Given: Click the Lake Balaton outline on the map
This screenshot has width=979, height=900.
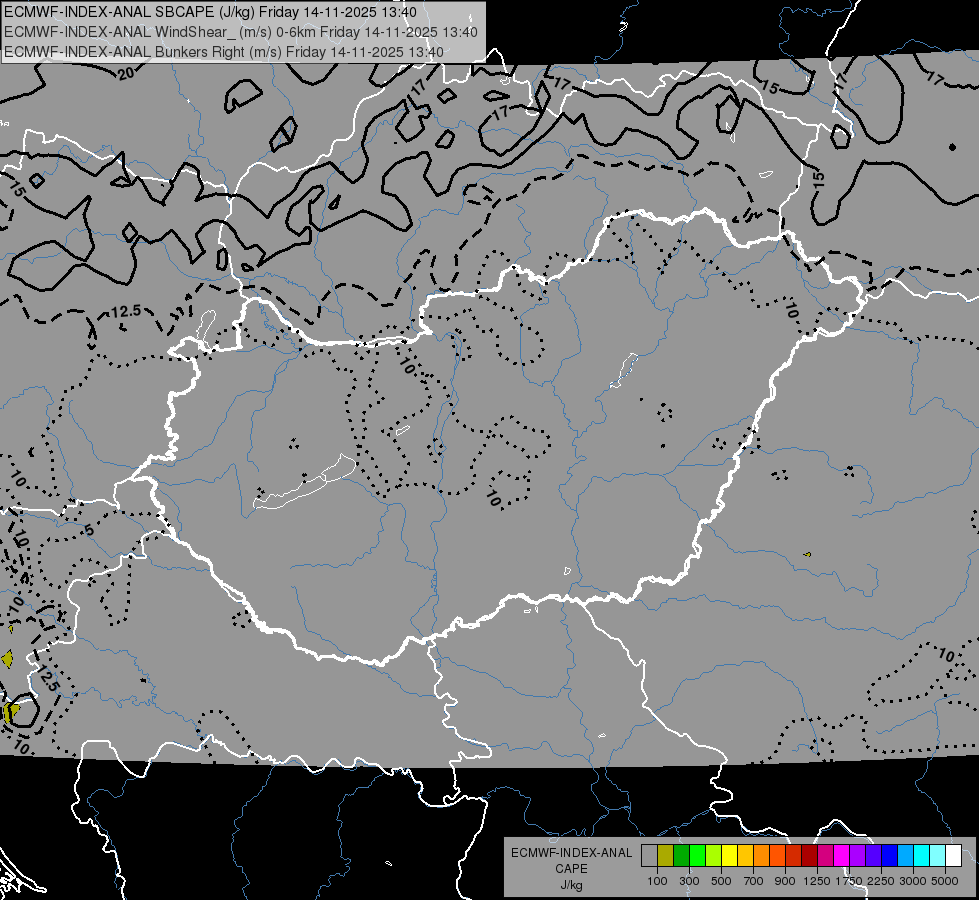Looking at the screenshot, I should click(305, 483).
